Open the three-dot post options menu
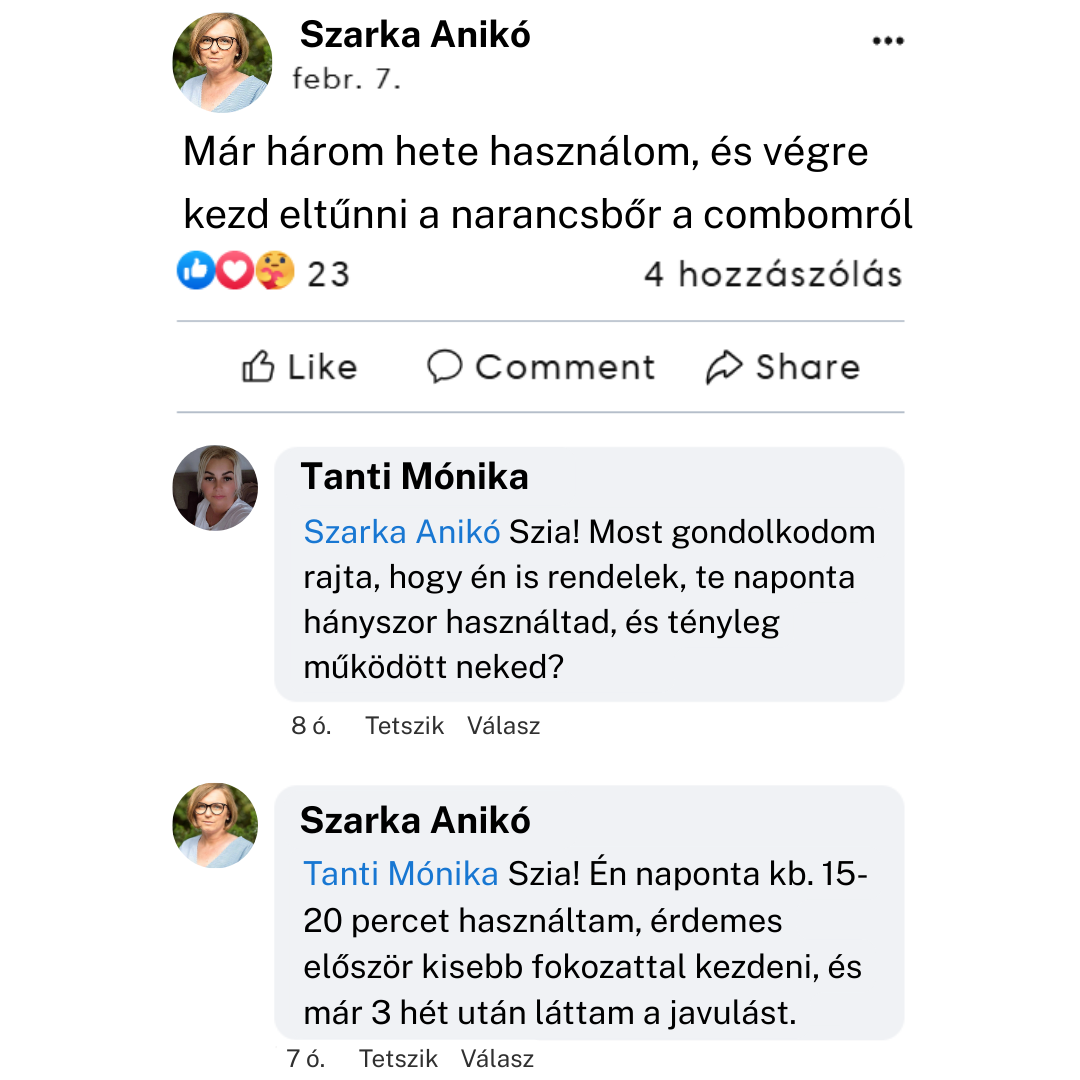 click(x=887, y=42)
